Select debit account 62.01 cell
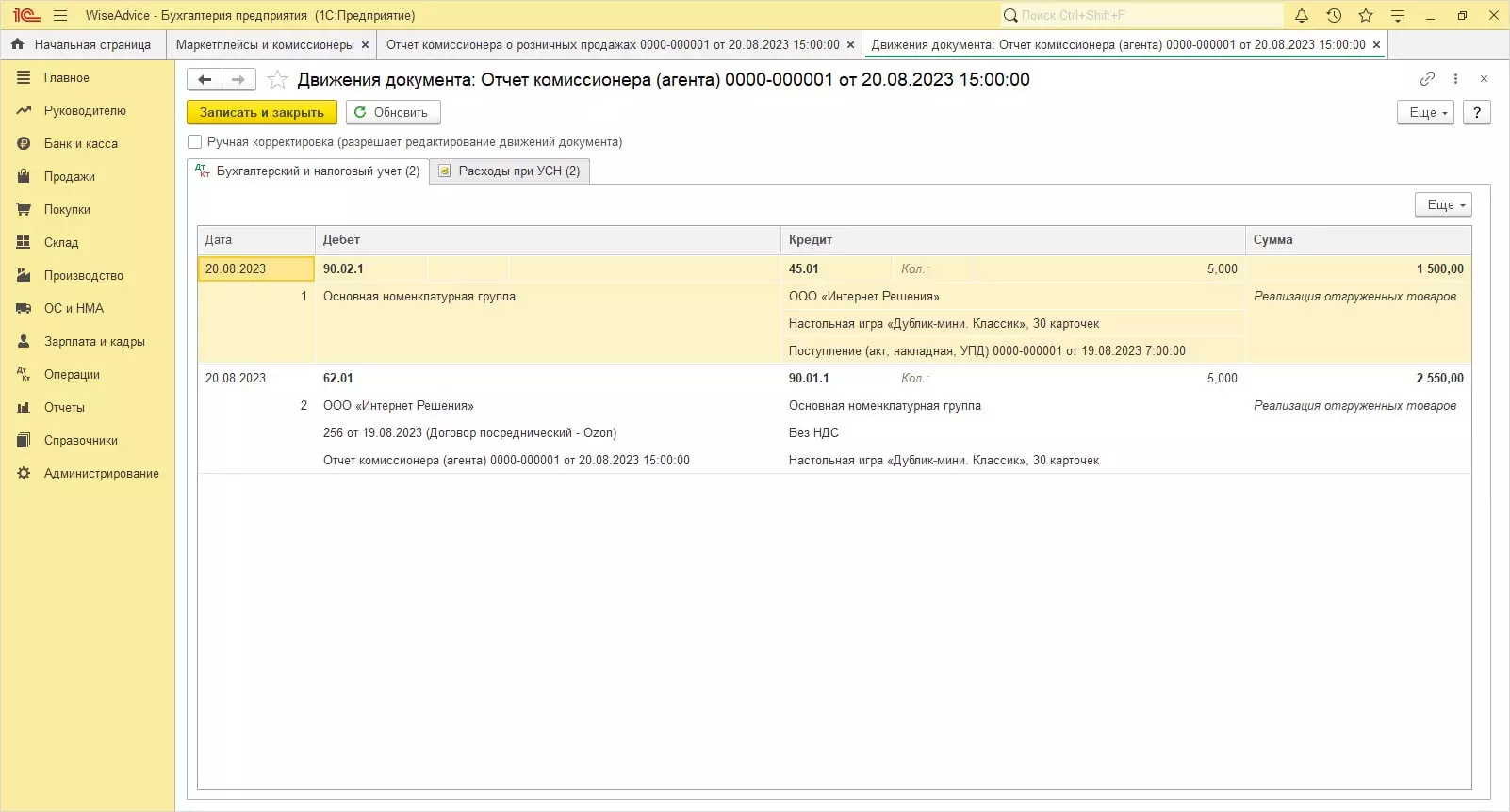Image resolution: width=1510 pixels, height=812 pixels. click(370, 378)
